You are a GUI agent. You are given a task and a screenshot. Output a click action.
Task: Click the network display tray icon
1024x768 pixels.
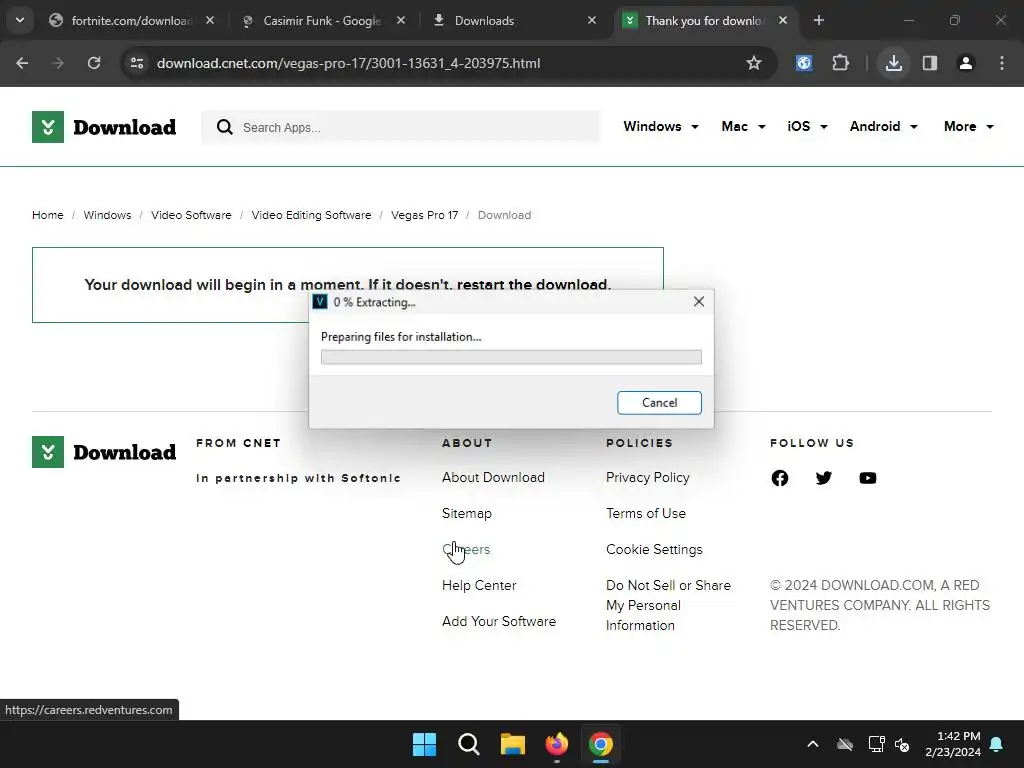point(876,744)
